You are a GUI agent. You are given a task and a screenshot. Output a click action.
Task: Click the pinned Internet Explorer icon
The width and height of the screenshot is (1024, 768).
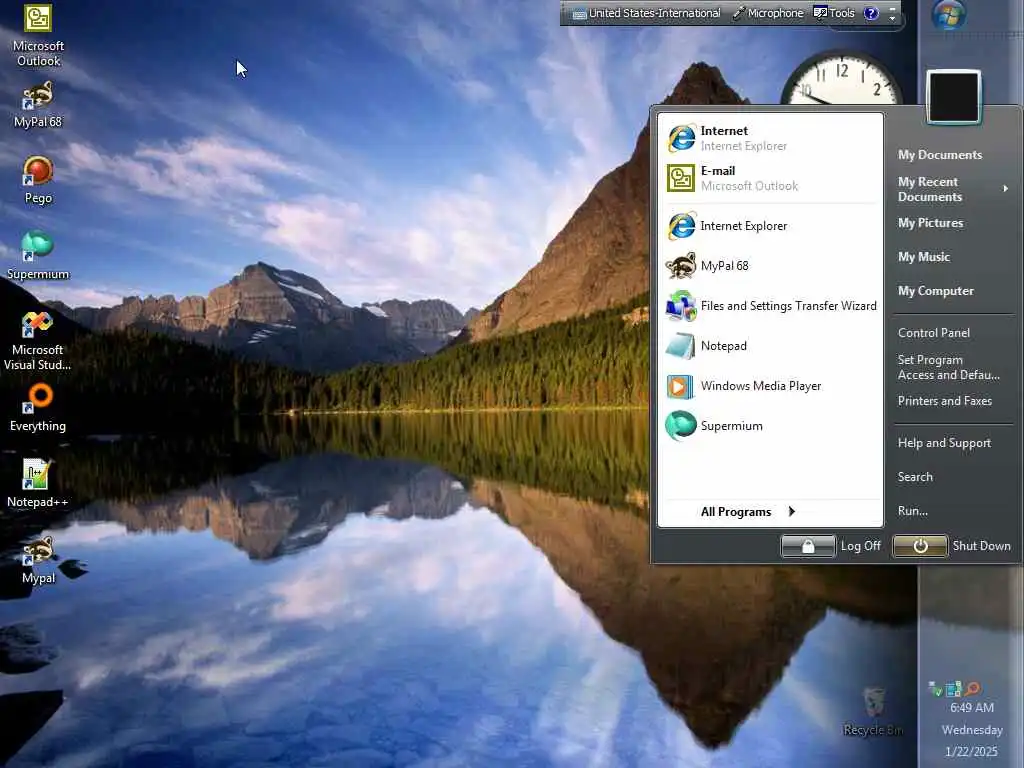681,138
